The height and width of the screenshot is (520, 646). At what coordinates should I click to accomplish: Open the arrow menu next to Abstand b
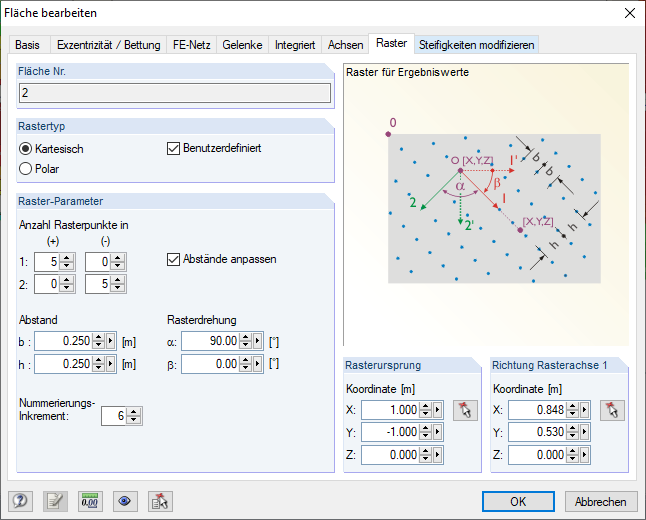point(110,341)
